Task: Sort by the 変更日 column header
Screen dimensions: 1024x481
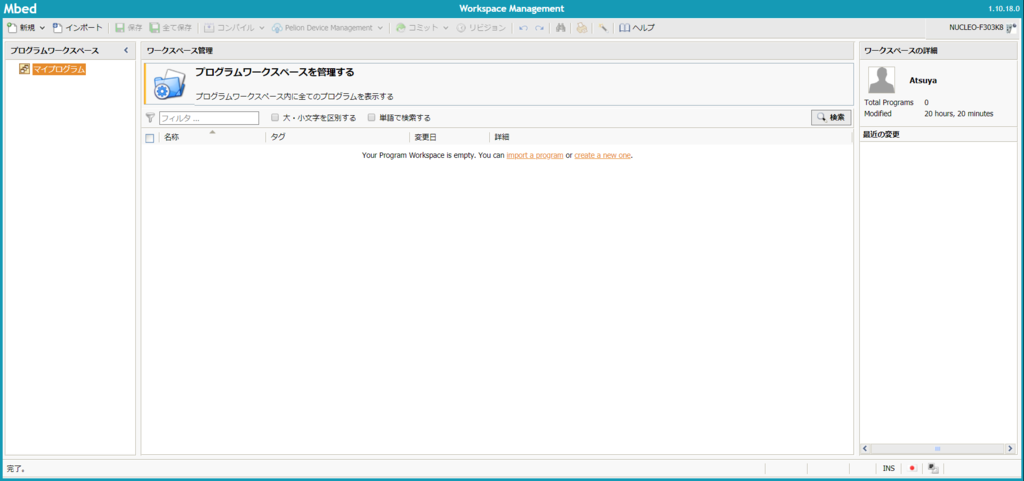Action: [x=425, y=137]
